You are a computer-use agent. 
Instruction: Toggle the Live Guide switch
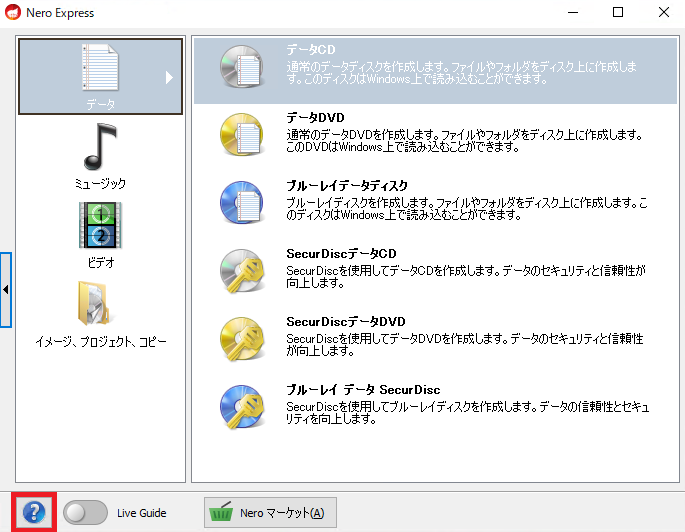(x=85, y=512)
